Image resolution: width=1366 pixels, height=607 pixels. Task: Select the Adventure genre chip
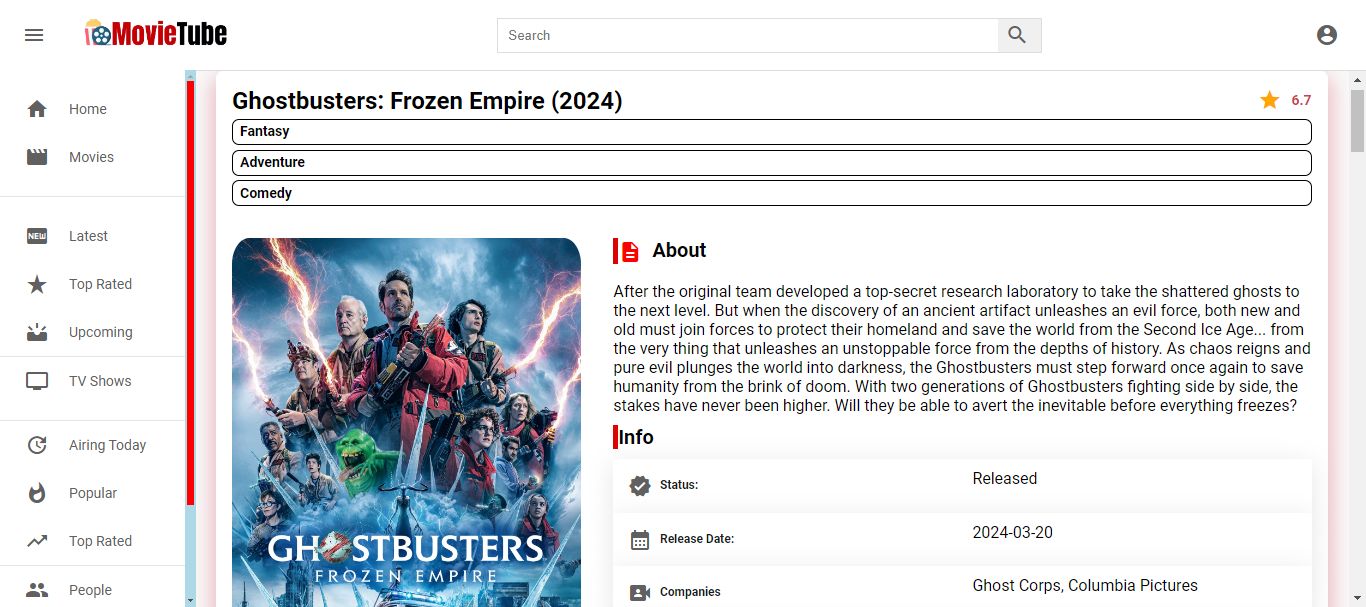pyautogui.click(x=771, y=163)
